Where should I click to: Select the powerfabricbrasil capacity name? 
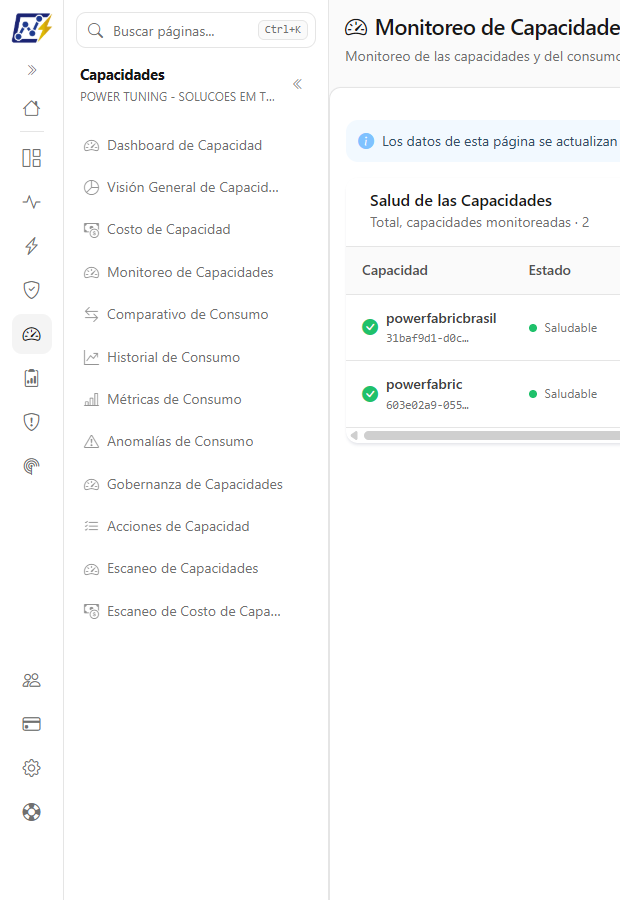(x=441, y=319)
